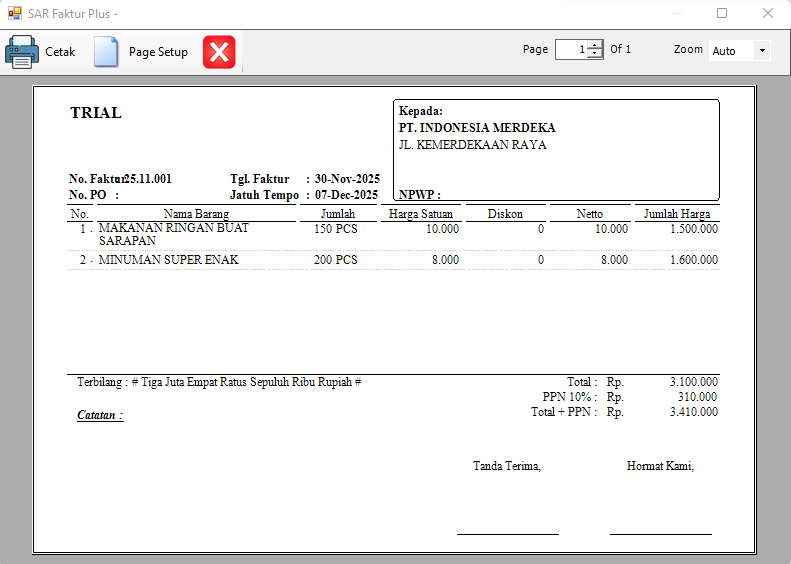Open the Zoom dropdown arrow

pos(762,50)
